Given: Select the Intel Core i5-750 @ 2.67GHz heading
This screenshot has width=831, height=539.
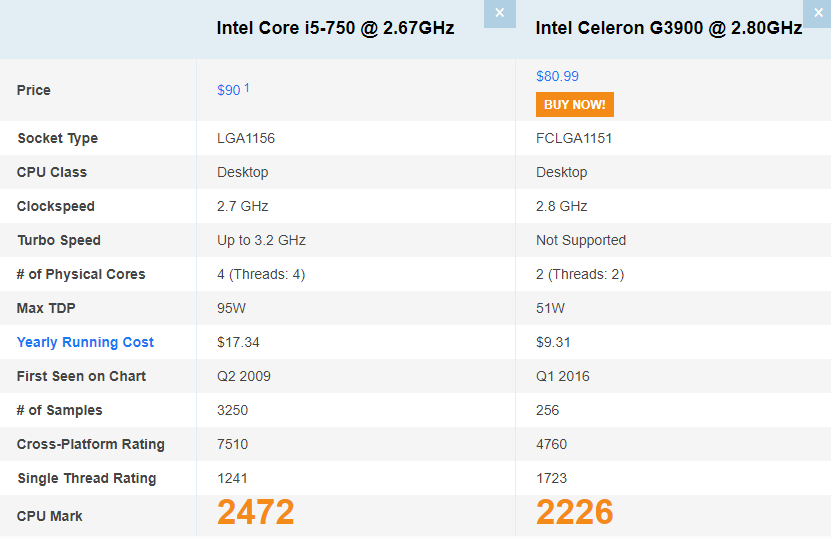Looking at the screenshot, I should coord(335,28).
